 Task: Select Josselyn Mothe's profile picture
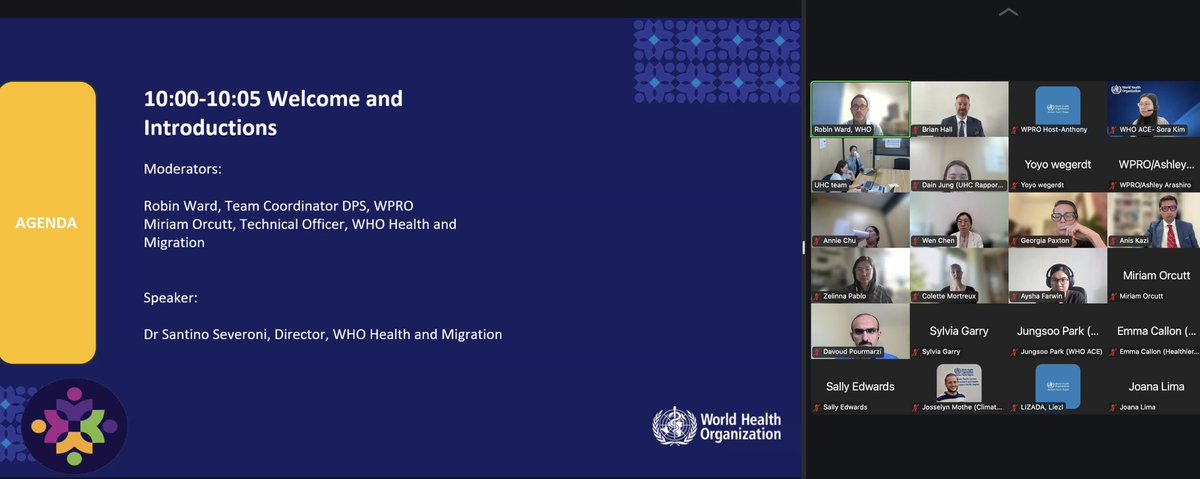click(x=958, y=383)
